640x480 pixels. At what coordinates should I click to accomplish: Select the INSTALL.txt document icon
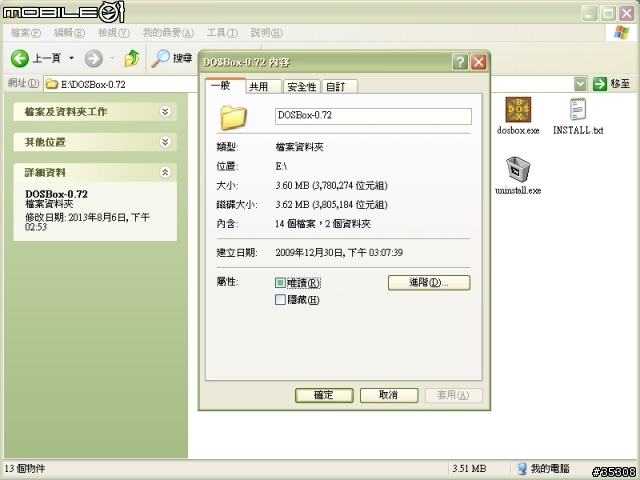578,109
